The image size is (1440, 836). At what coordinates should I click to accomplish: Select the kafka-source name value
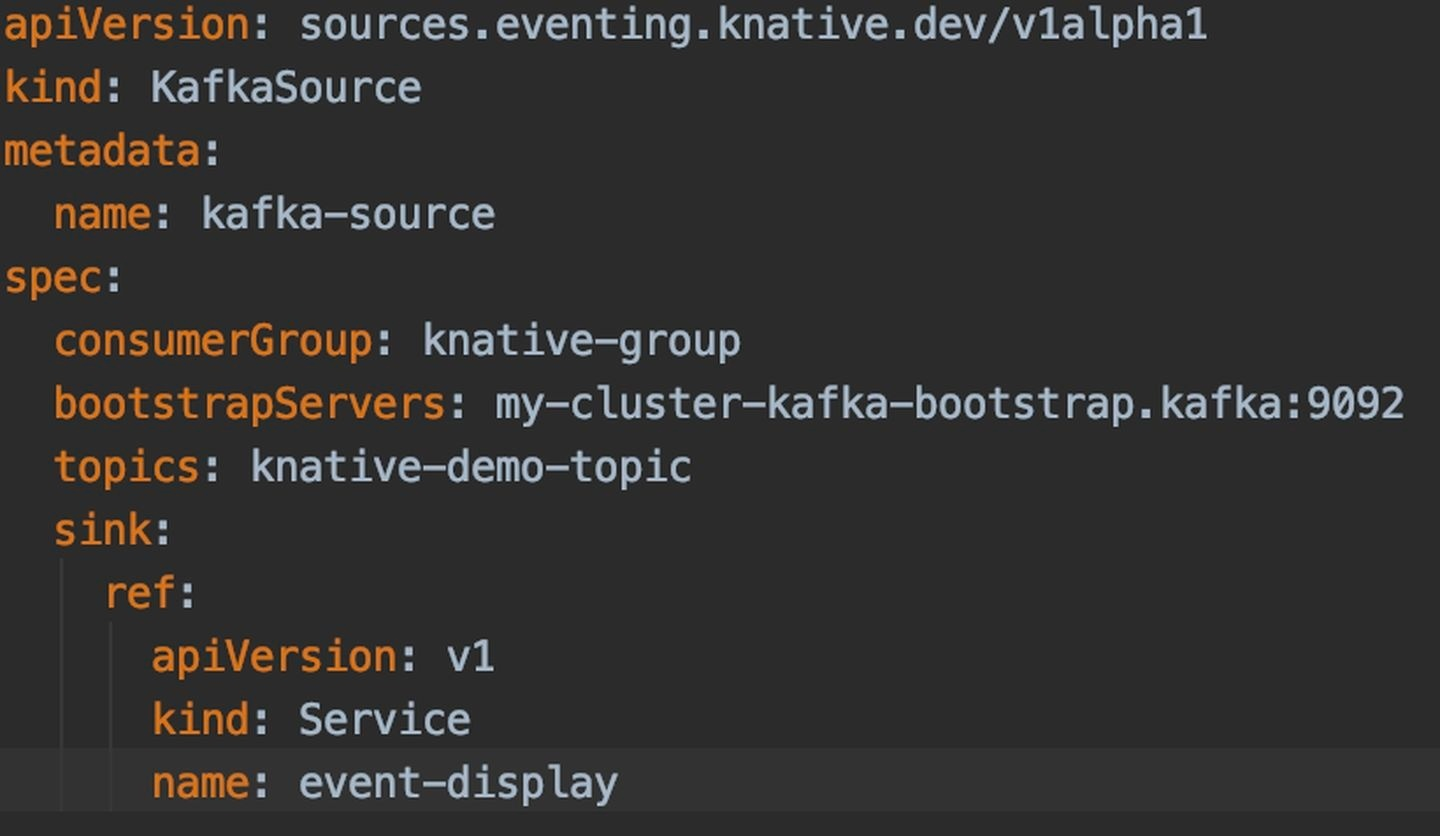tap(348, 215)
